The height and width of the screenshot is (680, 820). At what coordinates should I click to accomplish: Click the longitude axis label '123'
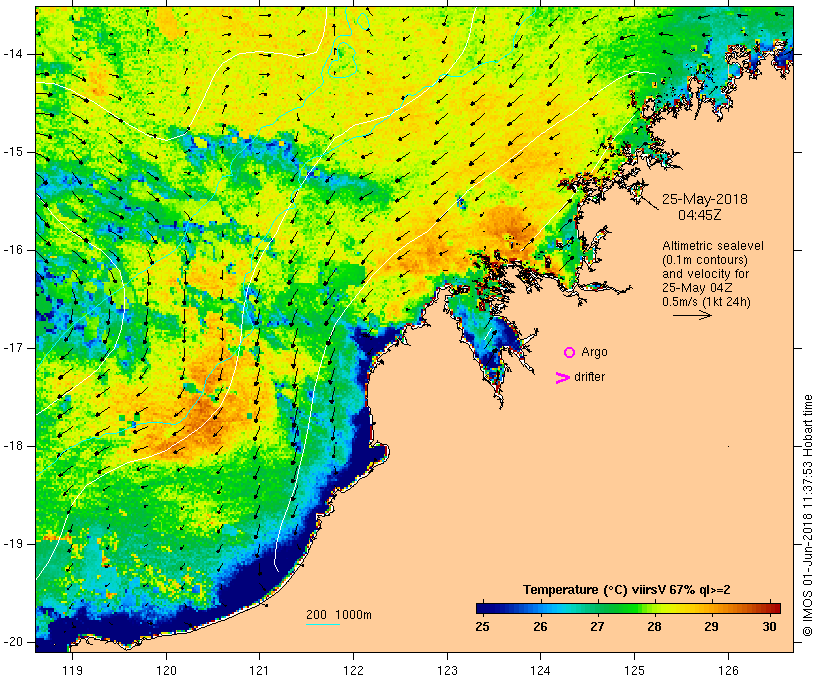click(447, 670)
